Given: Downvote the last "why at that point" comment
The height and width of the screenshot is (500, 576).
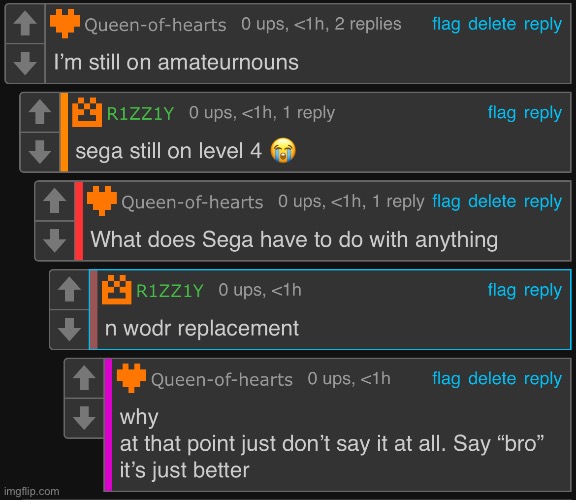Looking at the screenshot, I should point(84,418).
